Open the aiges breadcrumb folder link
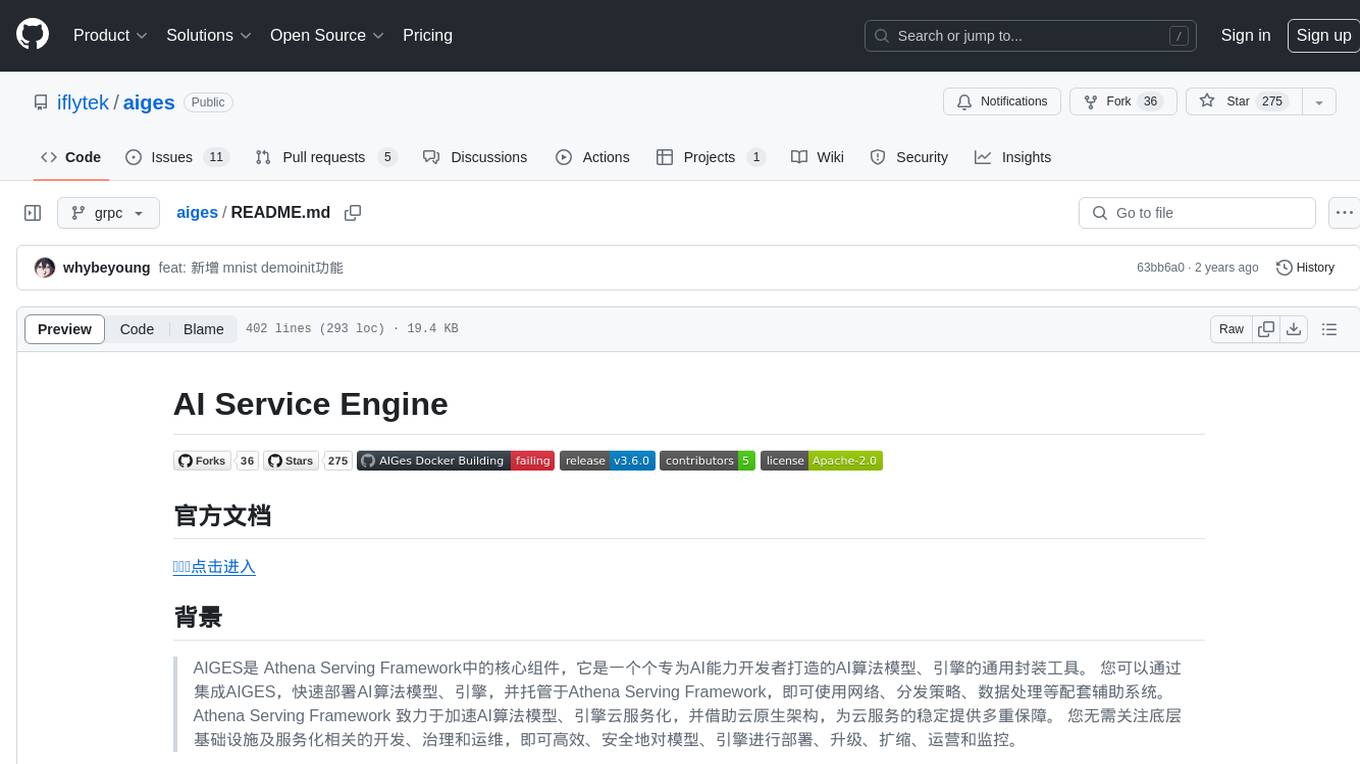 coord(197,213)
